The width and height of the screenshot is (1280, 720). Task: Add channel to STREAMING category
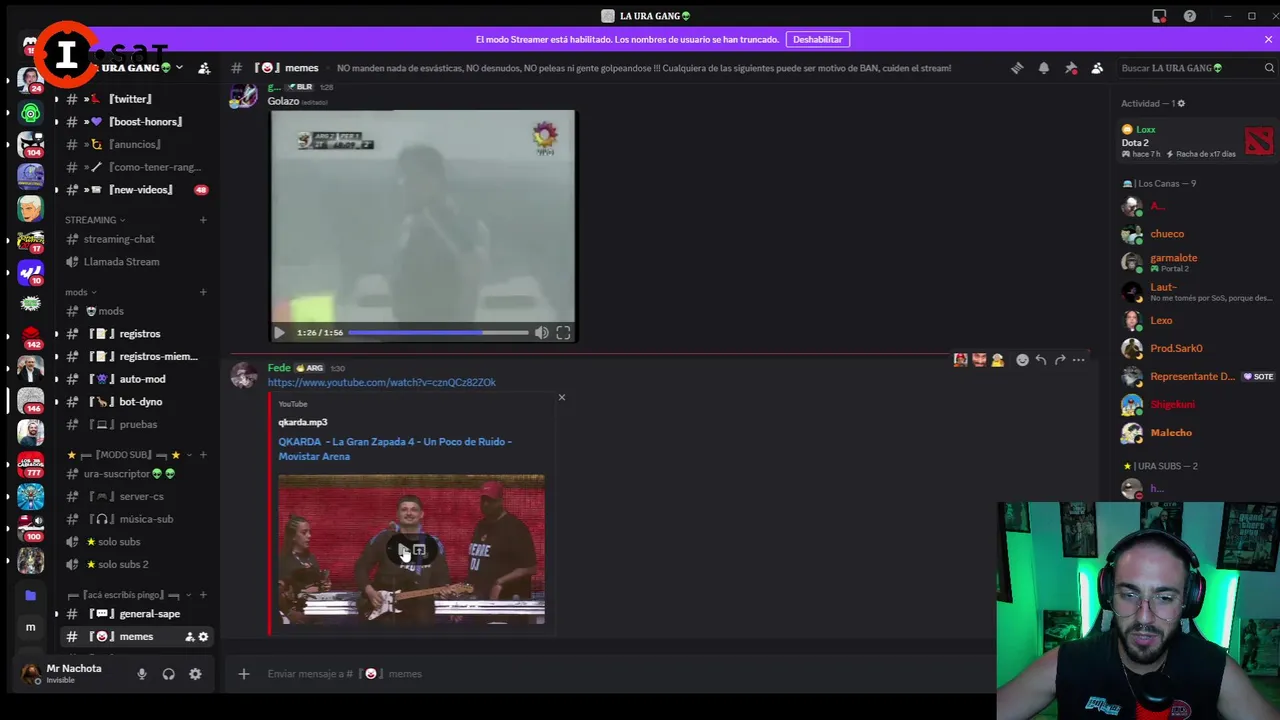203,220
